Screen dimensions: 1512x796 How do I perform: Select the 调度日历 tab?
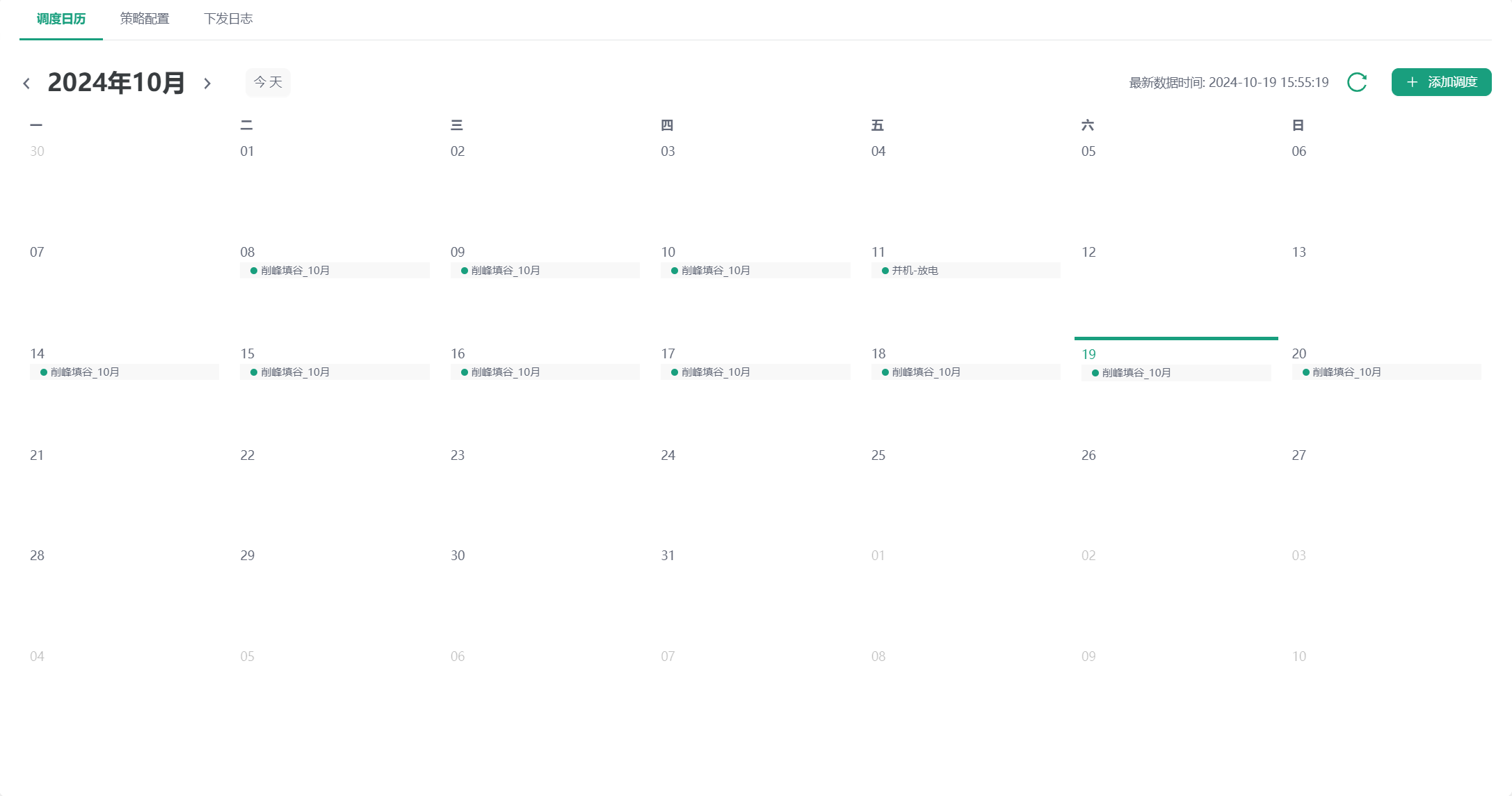click(x=61, y=19)
